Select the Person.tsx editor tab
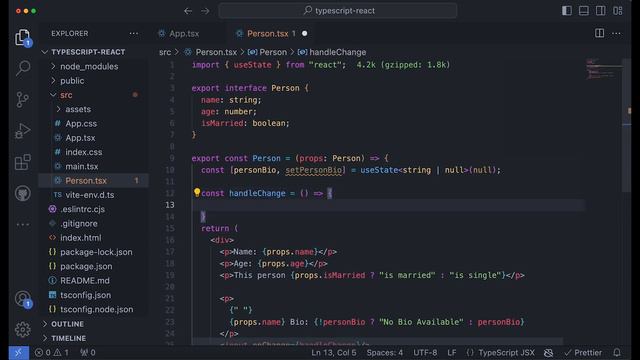 pyautogui.click(x=267, y=33)
